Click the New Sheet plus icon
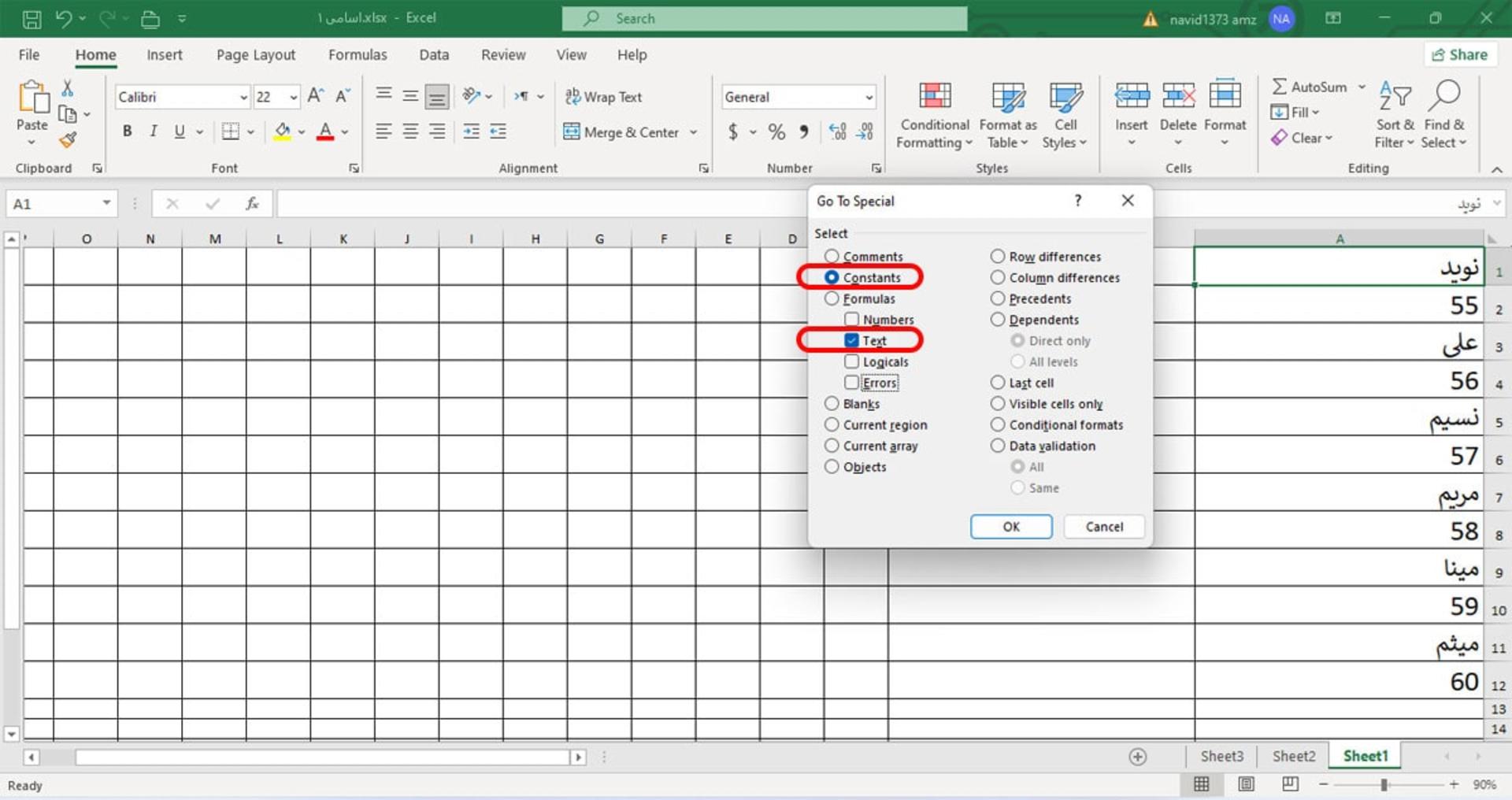Image resolution: width=1512 pixels, height=800 pixels. (1137, 757)
